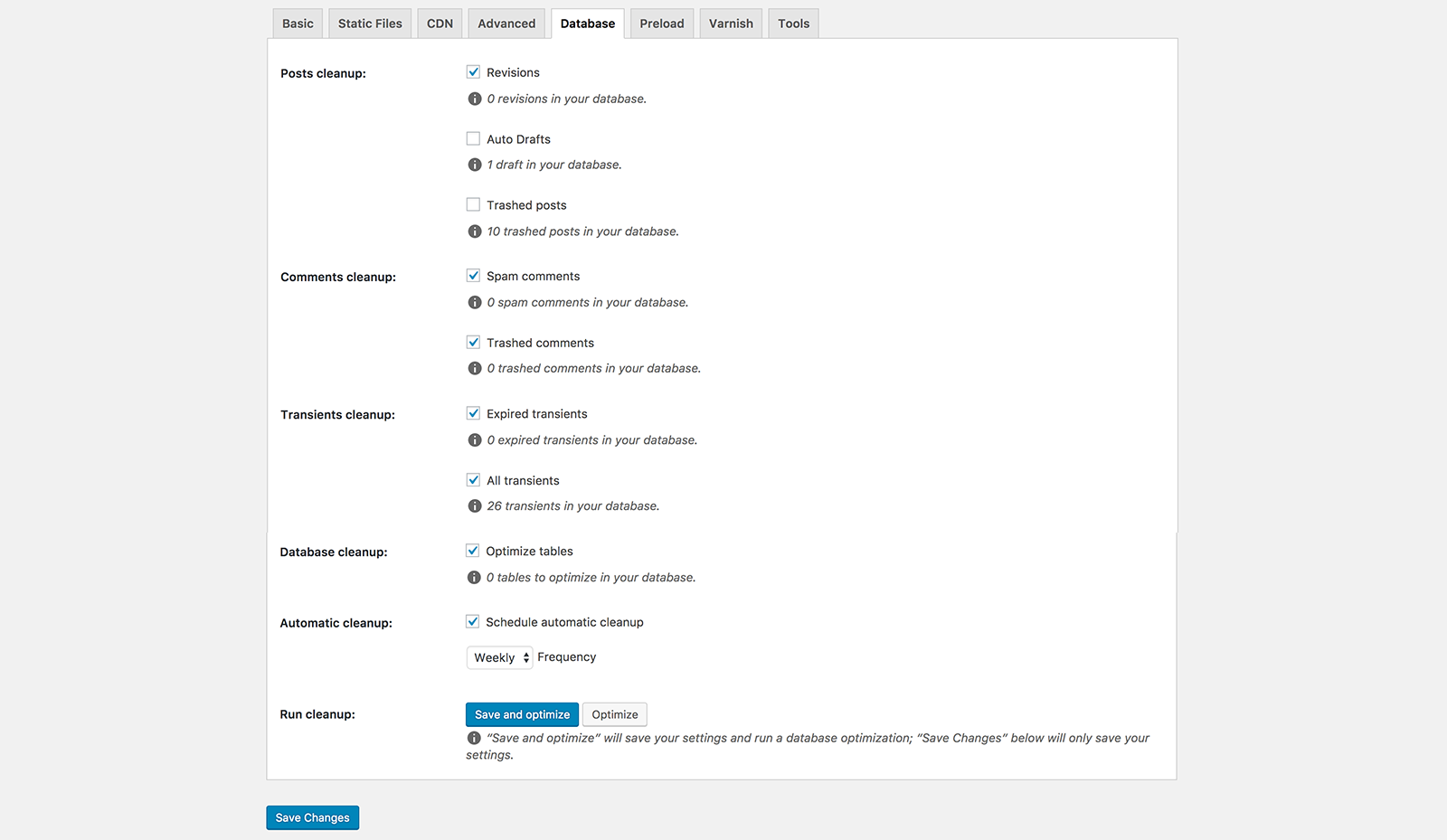Disable Schedule automatic cleanup checkbox
1447x840 pixels.
tap(472, 621)
